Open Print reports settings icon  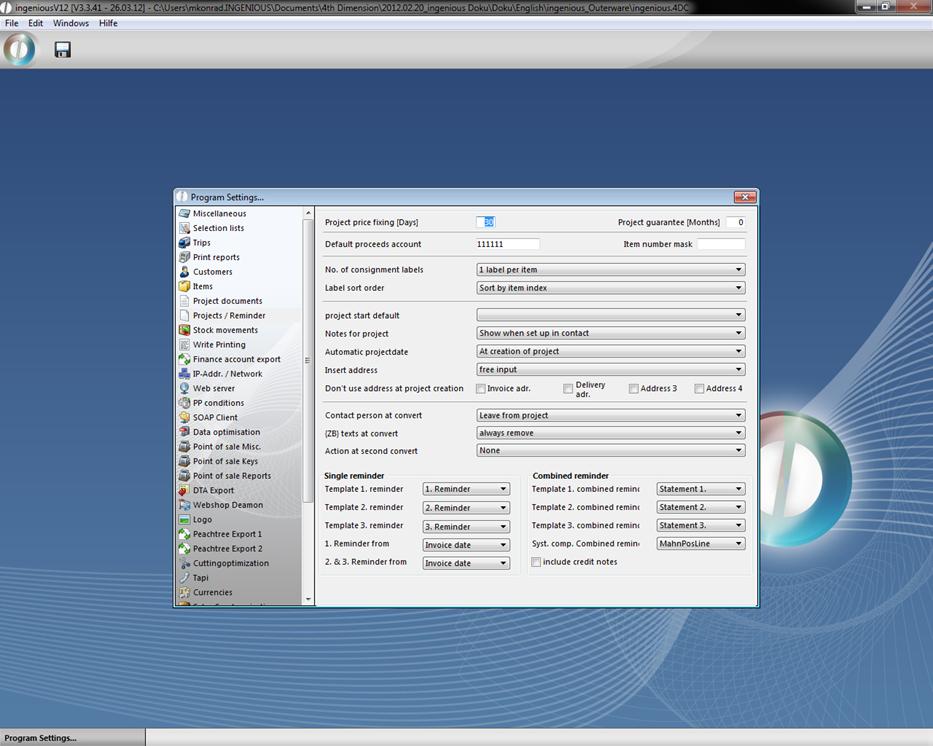(184, 257)
